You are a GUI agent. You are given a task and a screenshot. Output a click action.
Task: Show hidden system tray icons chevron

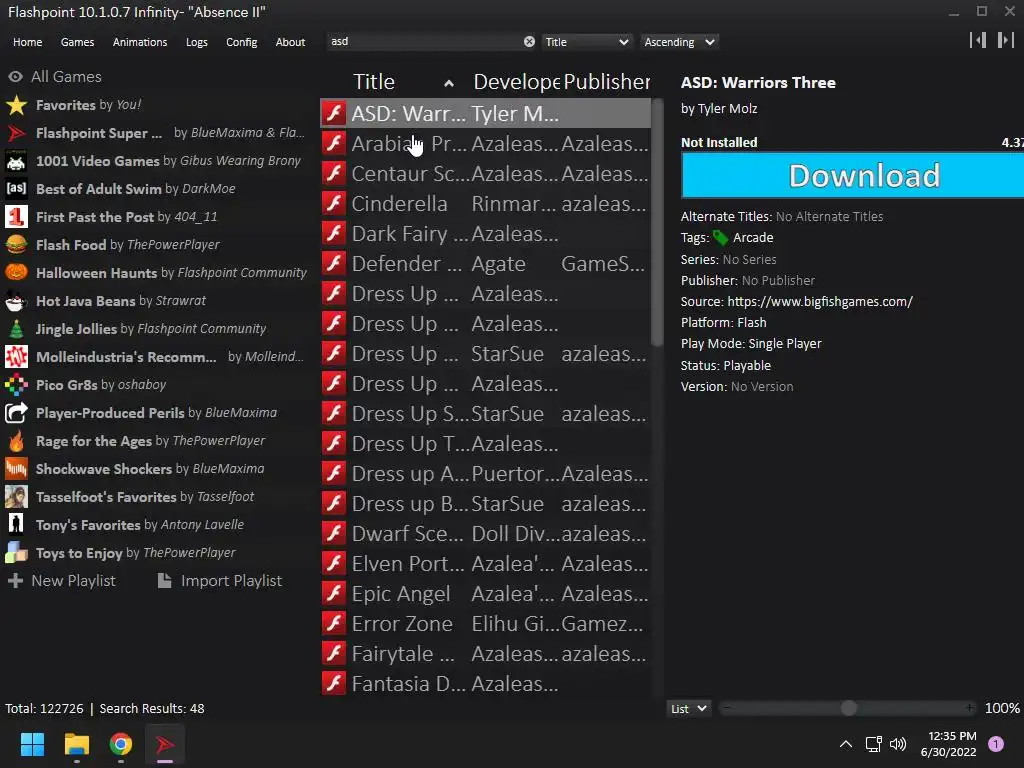pyautogui.click(x=845, y=744)
